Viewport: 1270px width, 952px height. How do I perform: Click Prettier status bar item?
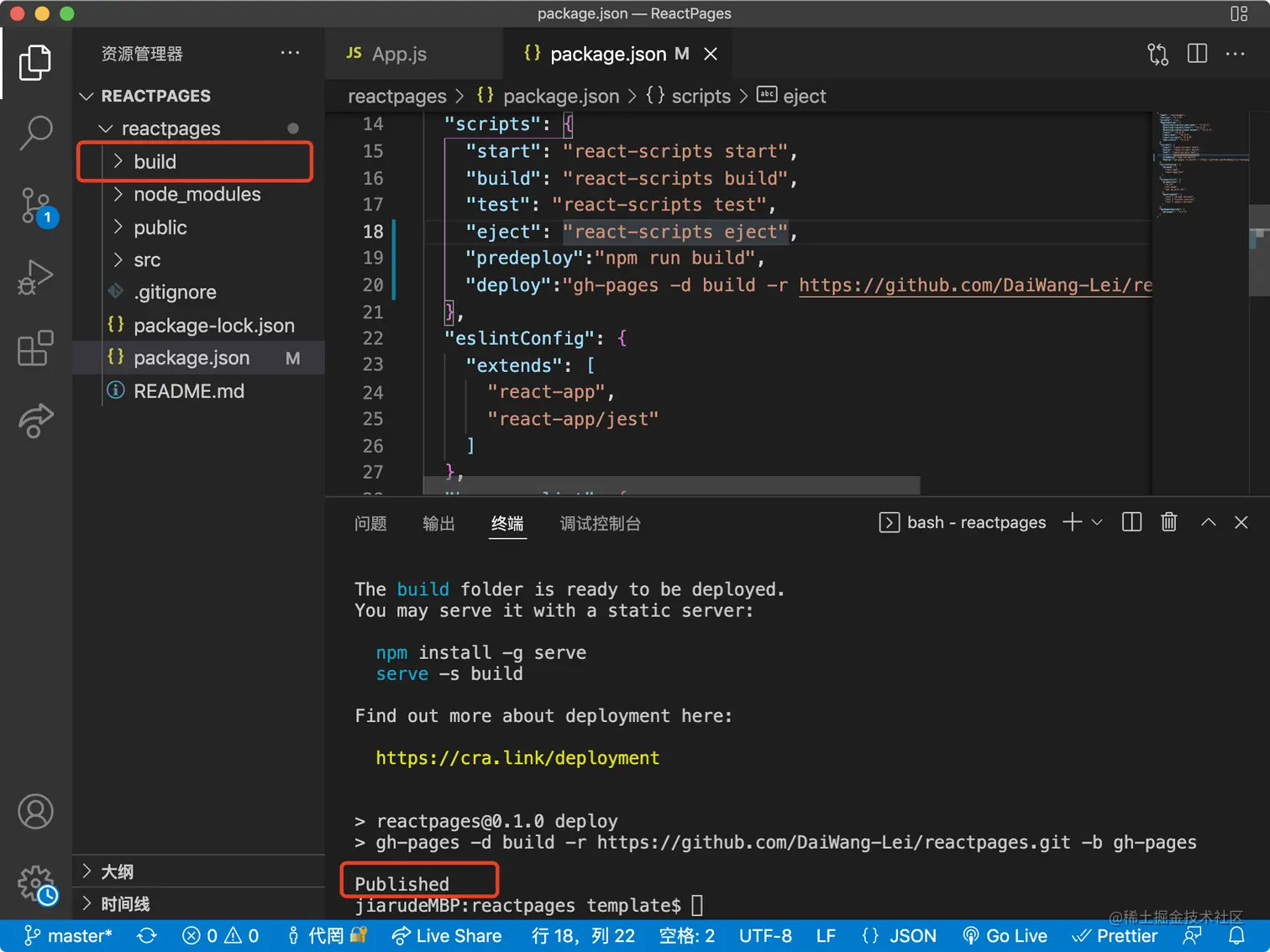tap(1115, 935)
